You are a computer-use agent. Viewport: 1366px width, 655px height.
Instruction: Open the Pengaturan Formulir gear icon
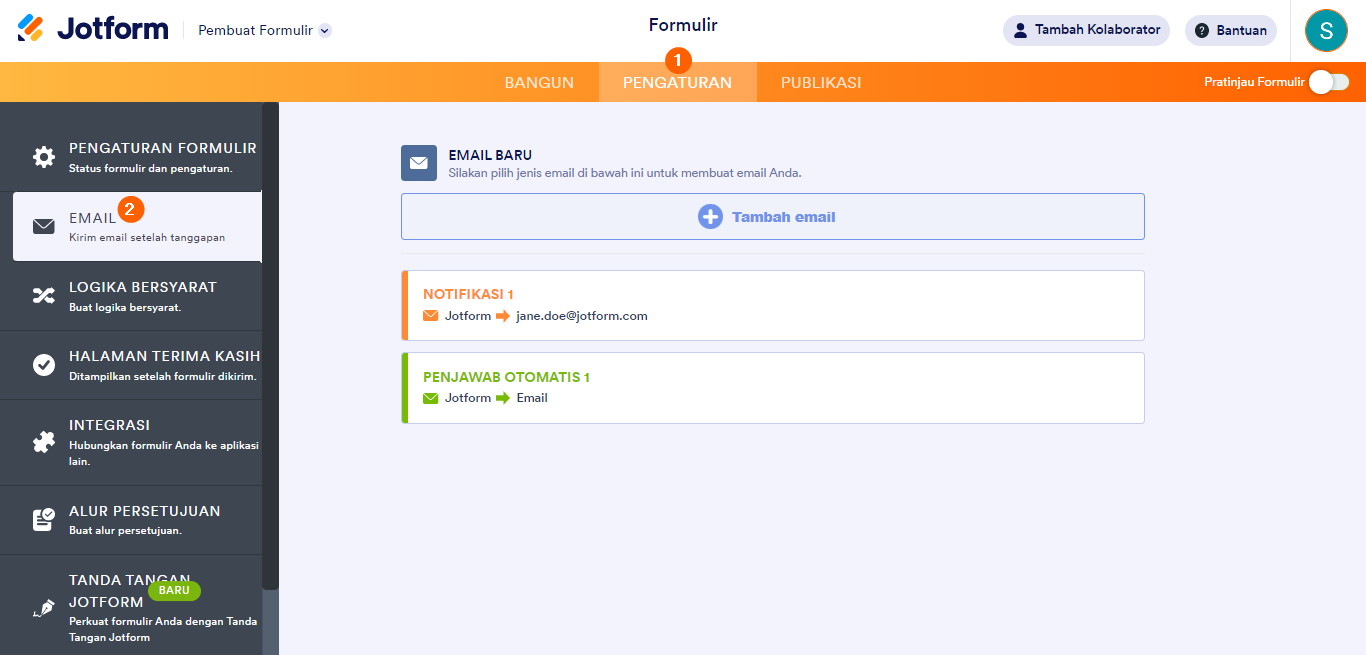pyautogui.click(x=44, y=157)
